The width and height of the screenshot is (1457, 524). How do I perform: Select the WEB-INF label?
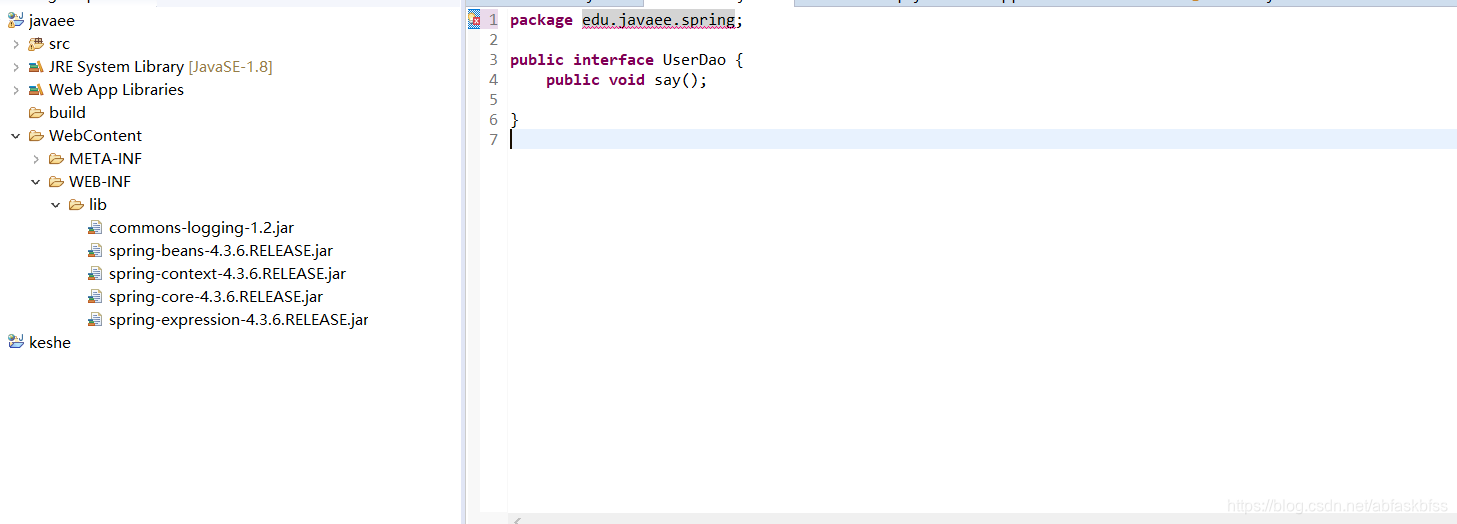100,181
